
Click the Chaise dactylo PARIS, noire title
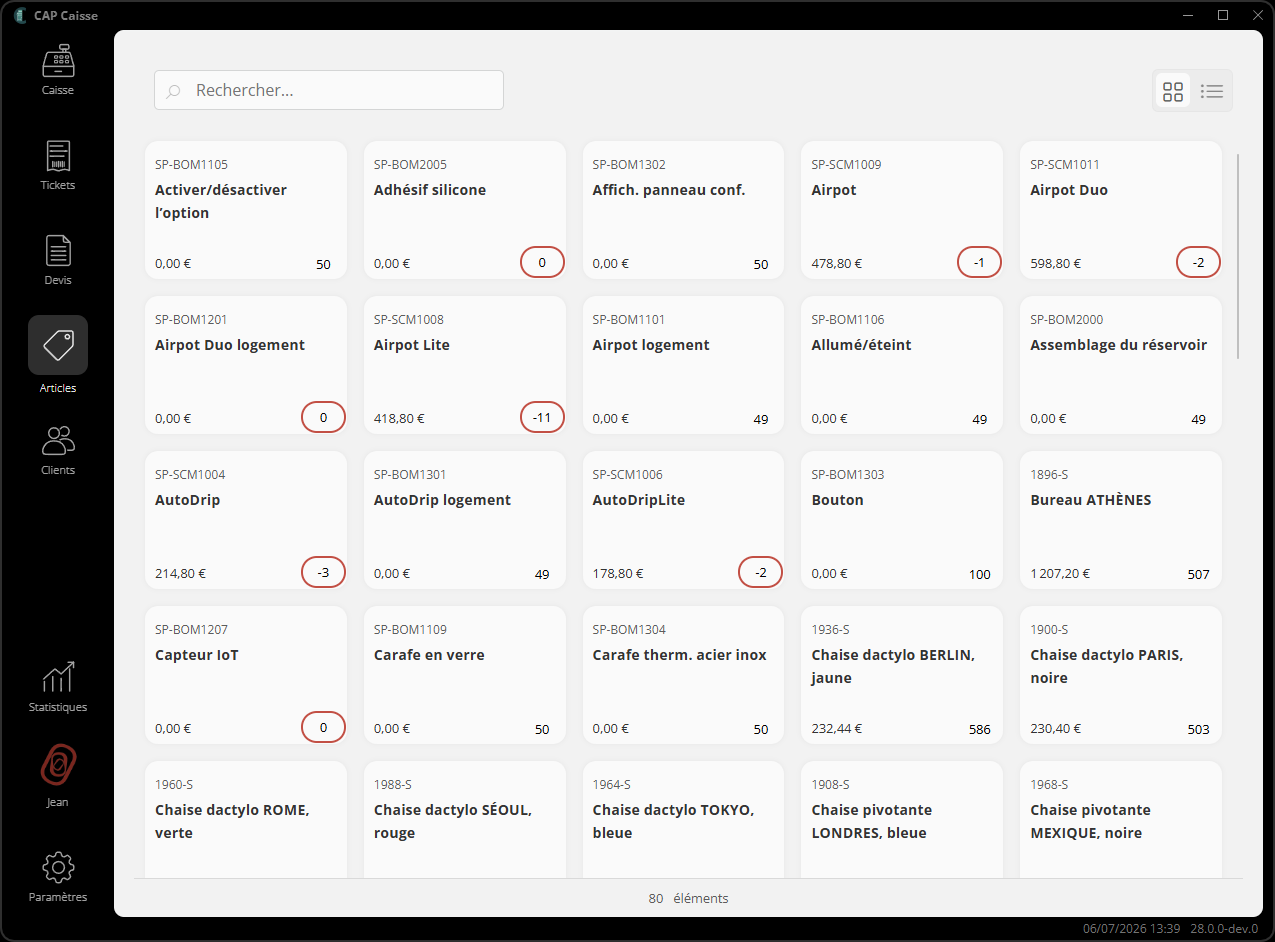coord(1107,666)
